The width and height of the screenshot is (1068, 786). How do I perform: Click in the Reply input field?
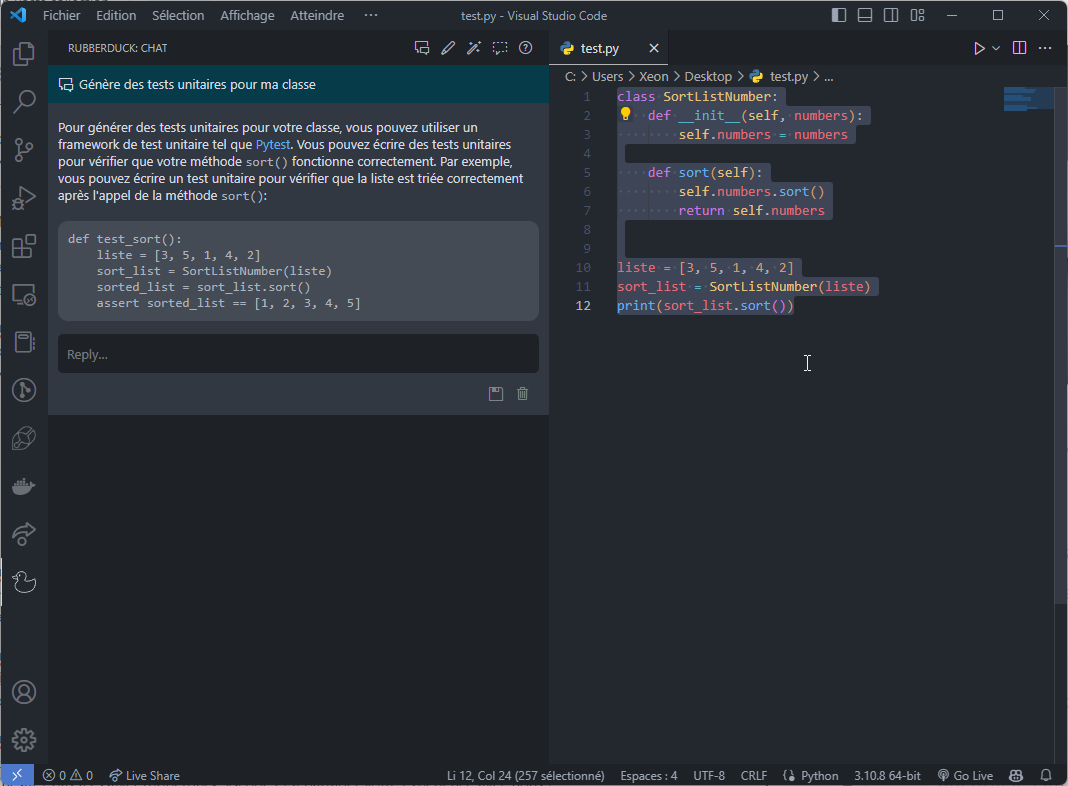coord(298,353)
